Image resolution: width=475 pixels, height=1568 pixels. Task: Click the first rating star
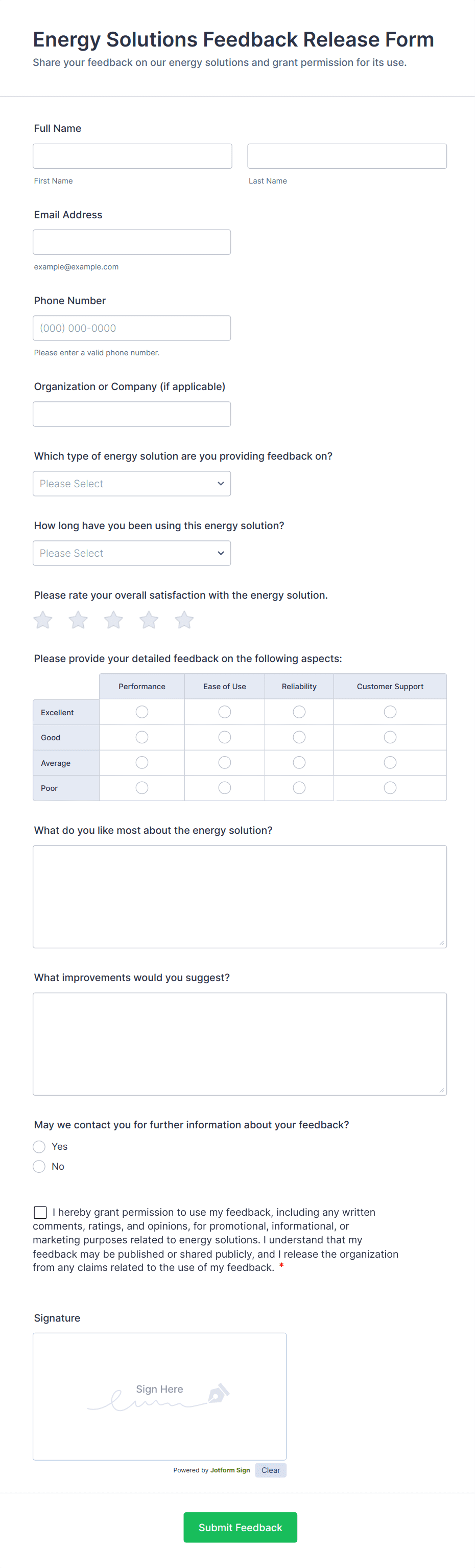tap(42, 620)
